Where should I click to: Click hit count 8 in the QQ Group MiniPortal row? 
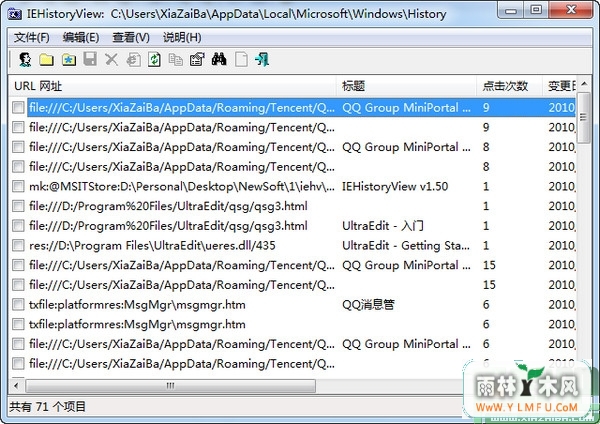[486, 147]
